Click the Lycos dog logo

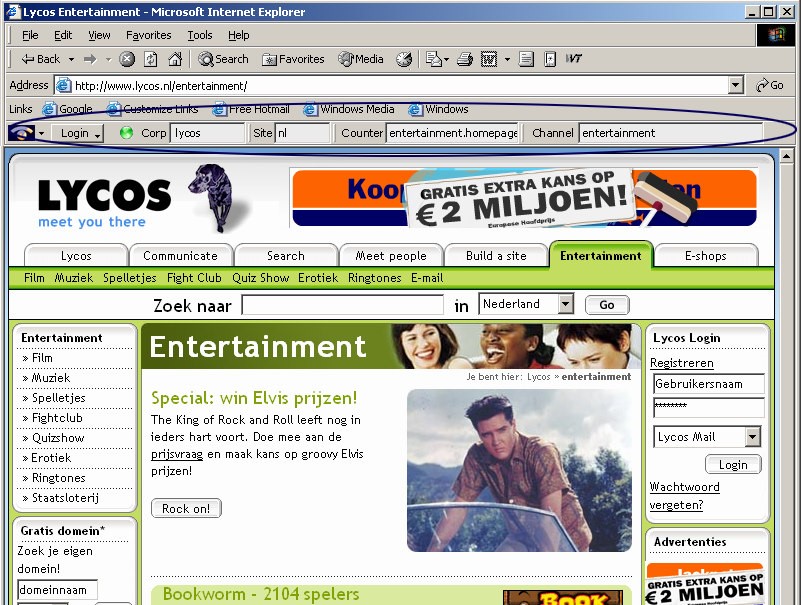point(211,197)
